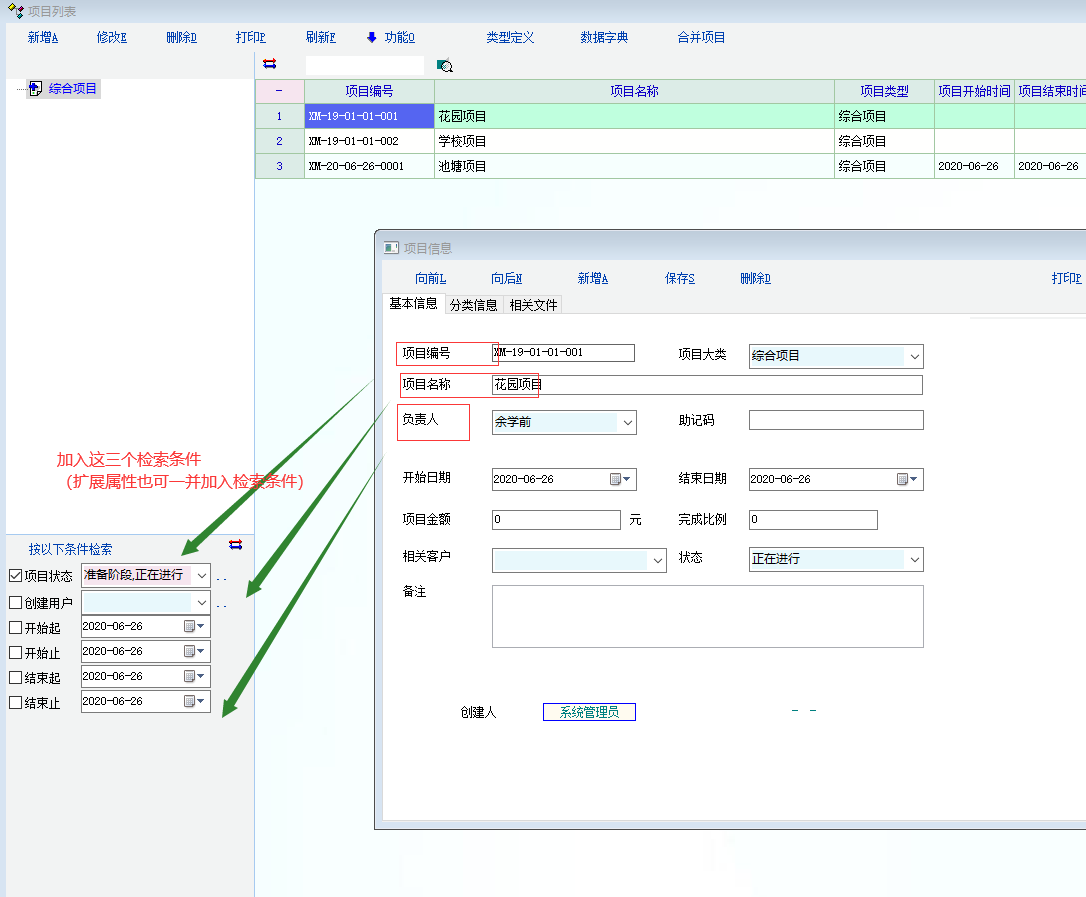Open the calendar picker for 开始起 date

194,626
